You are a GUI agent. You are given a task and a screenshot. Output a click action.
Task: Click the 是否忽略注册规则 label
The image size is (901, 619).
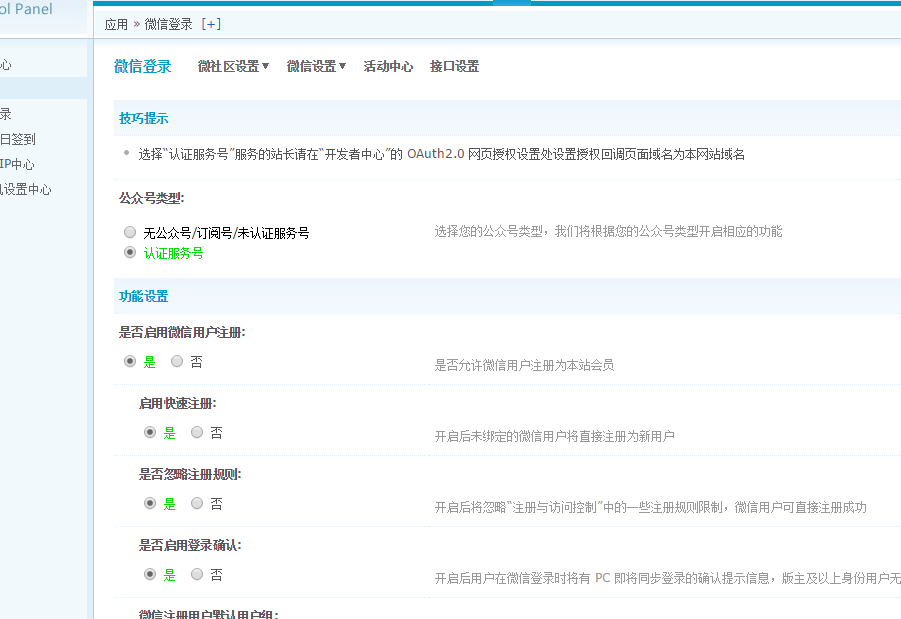click(x=190, y=474)
